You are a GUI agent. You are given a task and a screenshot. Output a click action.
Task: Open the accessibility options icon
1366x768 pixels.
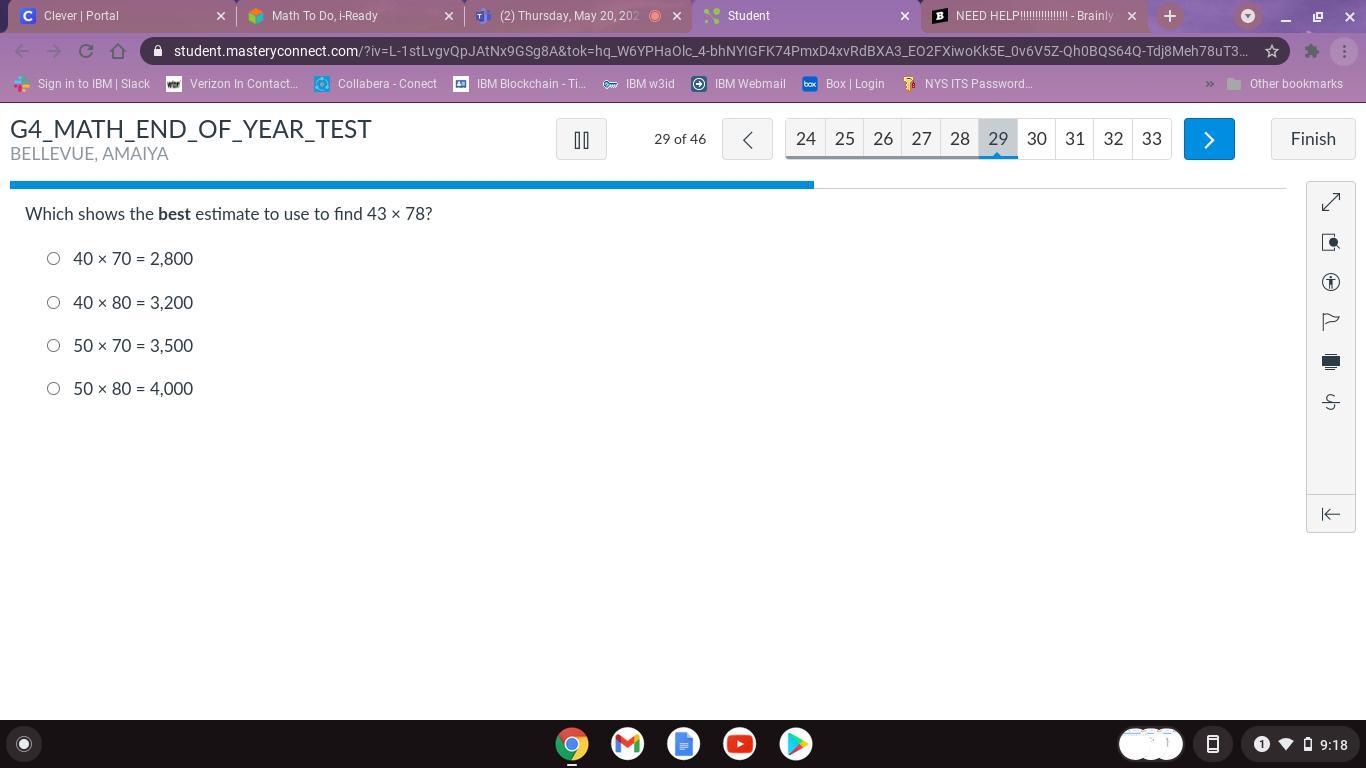pyautogui.click(x=1331, y=282)
